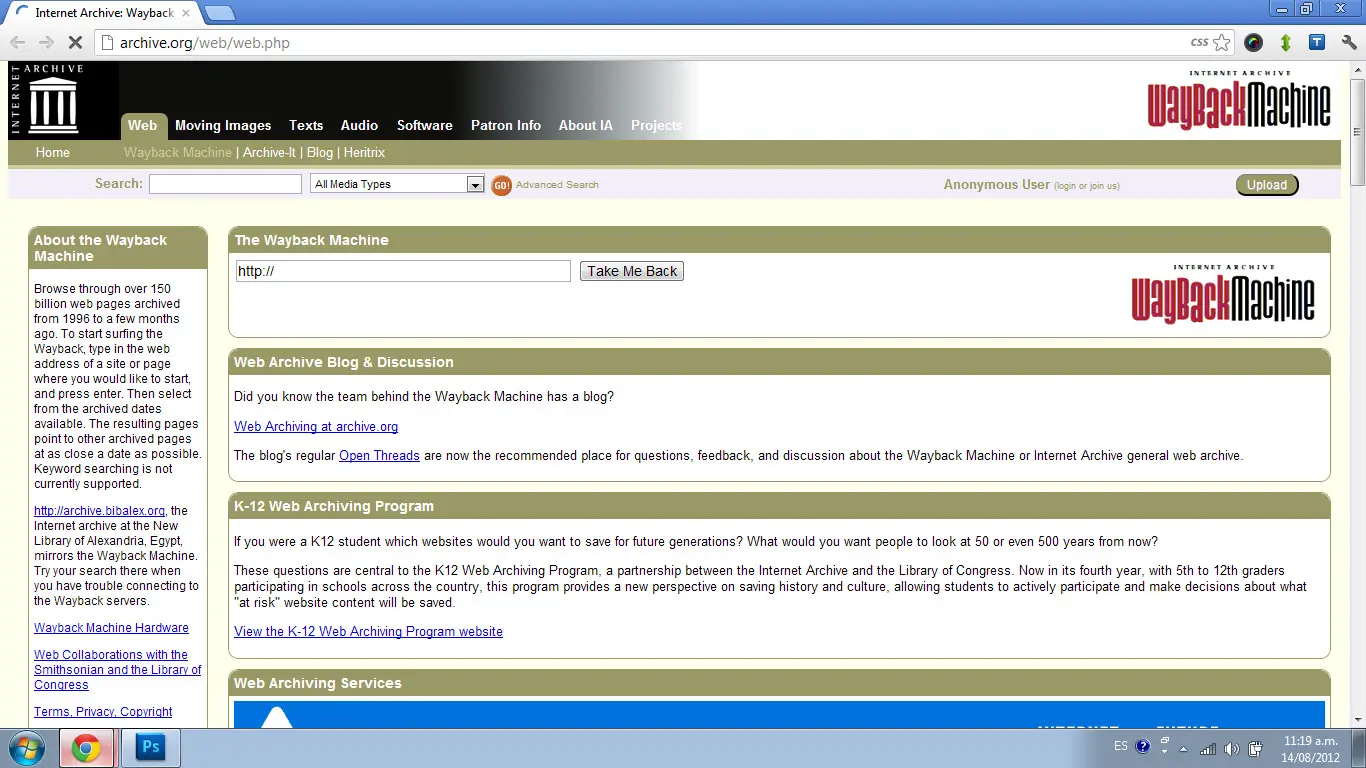Click the Web Archiving Services banner image
This screenshot has height=768, width=1366.
(x=779, y=714)
